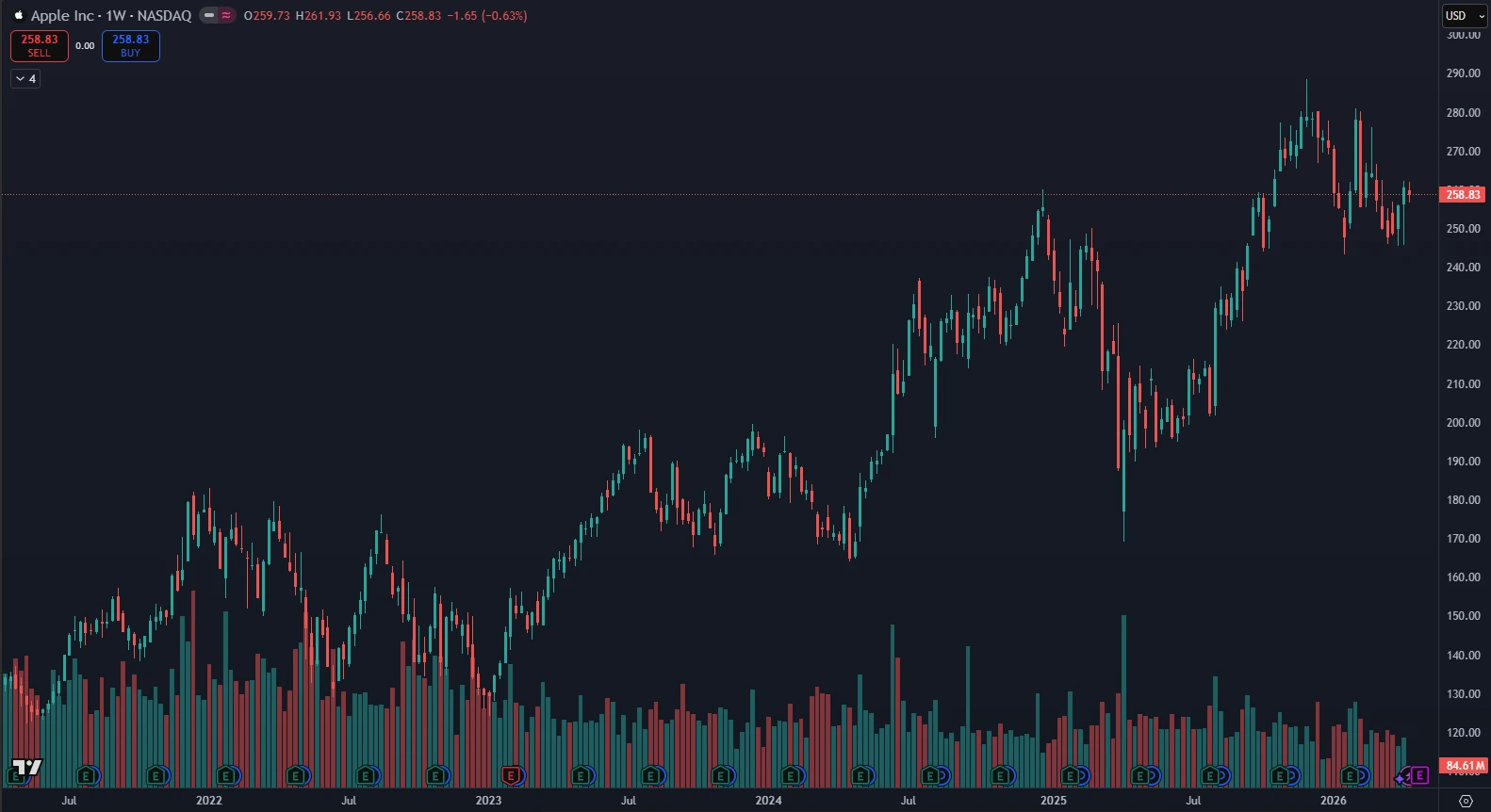Screen dimensions: 1491x812
Task: Open the first earnings marker after Jul 2025
Action: click(1209, 776)
